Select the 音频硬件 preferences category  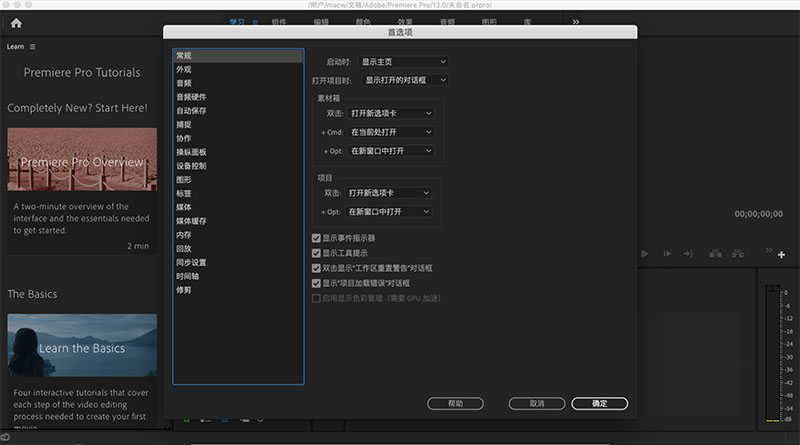[x=238, y=97]
